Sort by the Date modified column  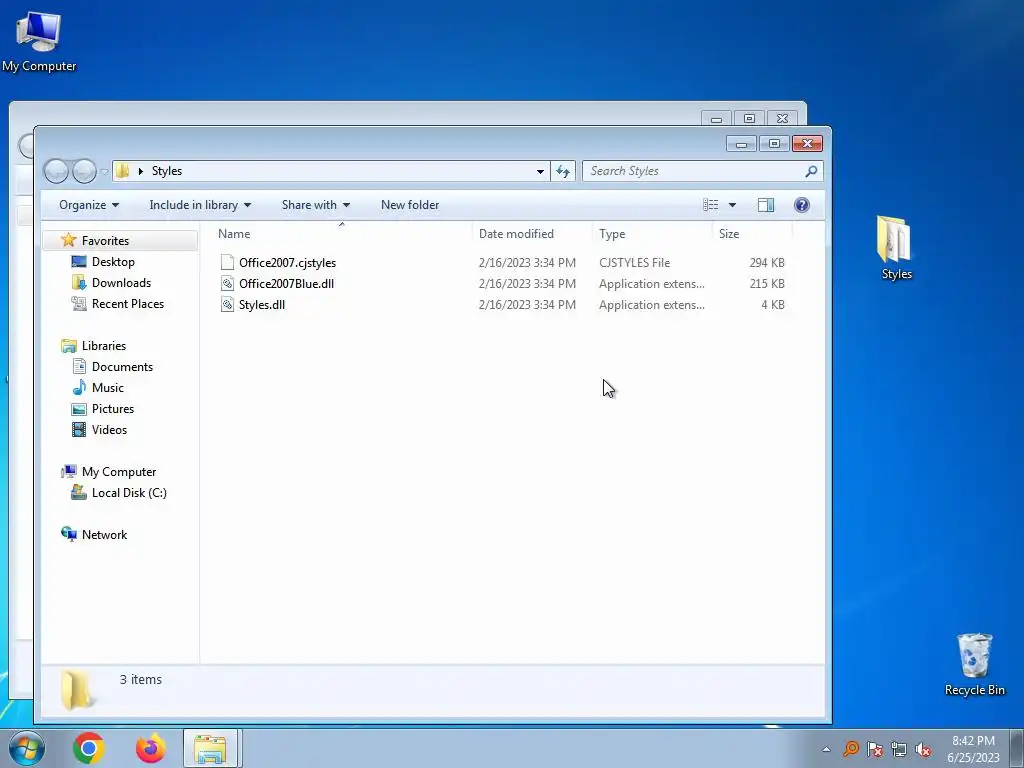pos(532,234)
